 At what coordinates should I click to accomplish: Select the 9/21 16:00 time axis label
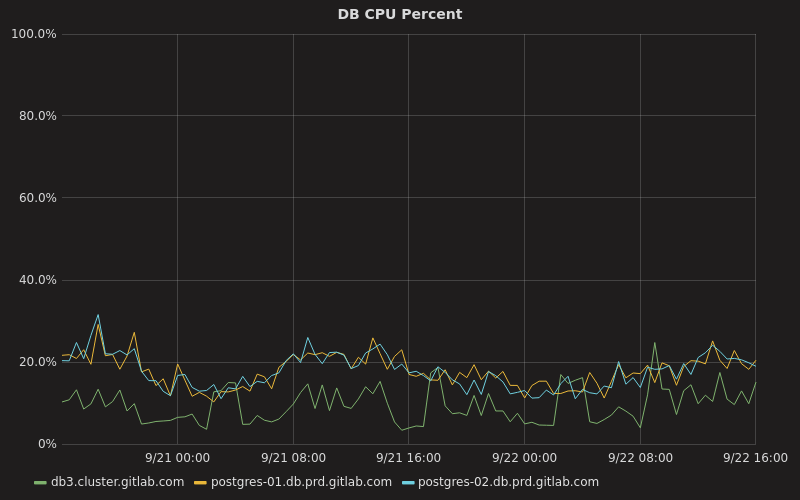(408, 458)
